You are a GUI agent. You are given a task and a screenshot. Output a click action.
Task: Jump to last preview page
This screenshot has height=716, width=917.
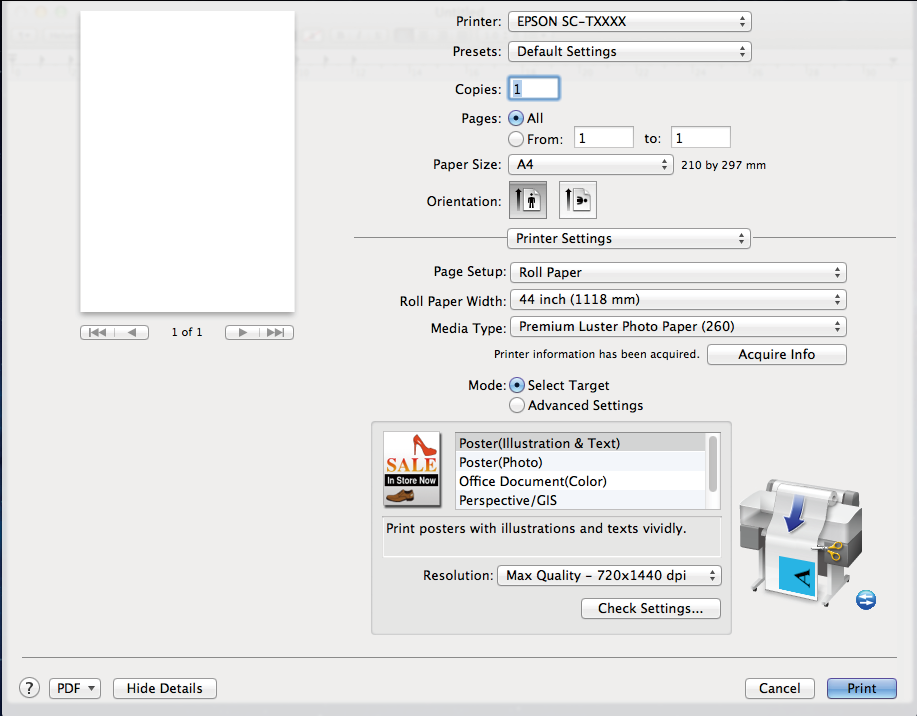(276, 332)
